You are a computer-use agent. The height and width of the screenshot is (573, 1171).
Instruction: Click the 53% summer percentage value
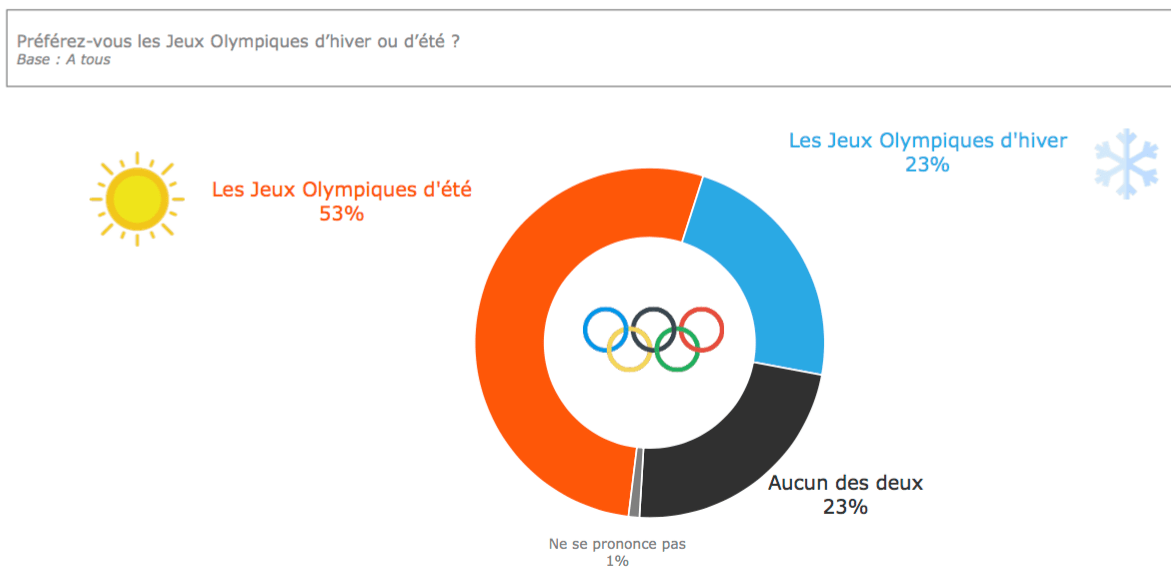pos(342,214)
